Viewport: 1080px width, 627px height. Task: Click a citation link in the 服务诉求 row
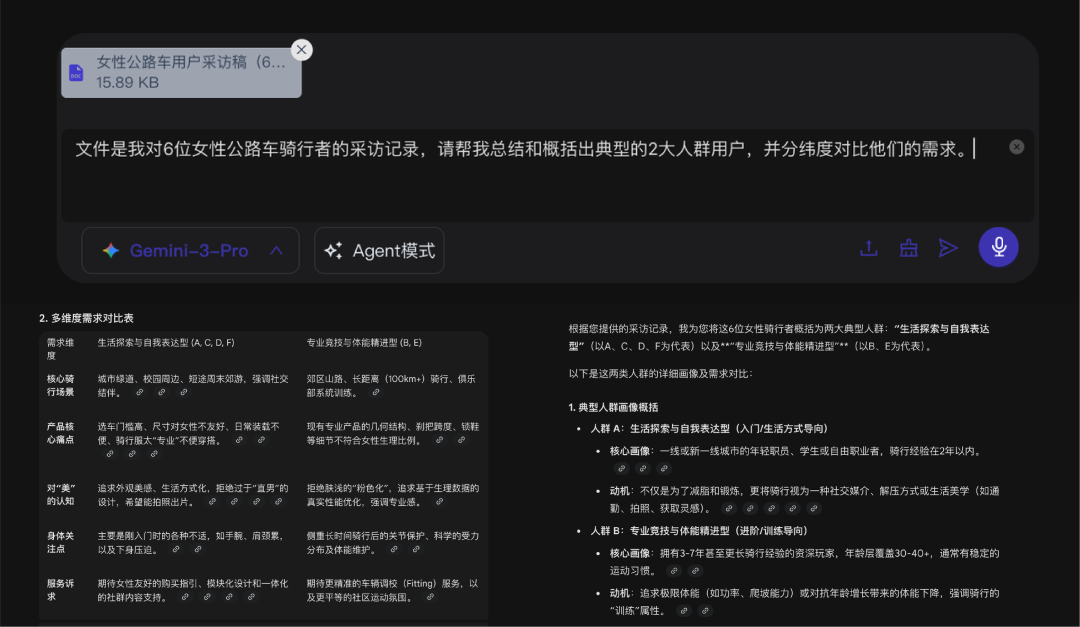186,595
